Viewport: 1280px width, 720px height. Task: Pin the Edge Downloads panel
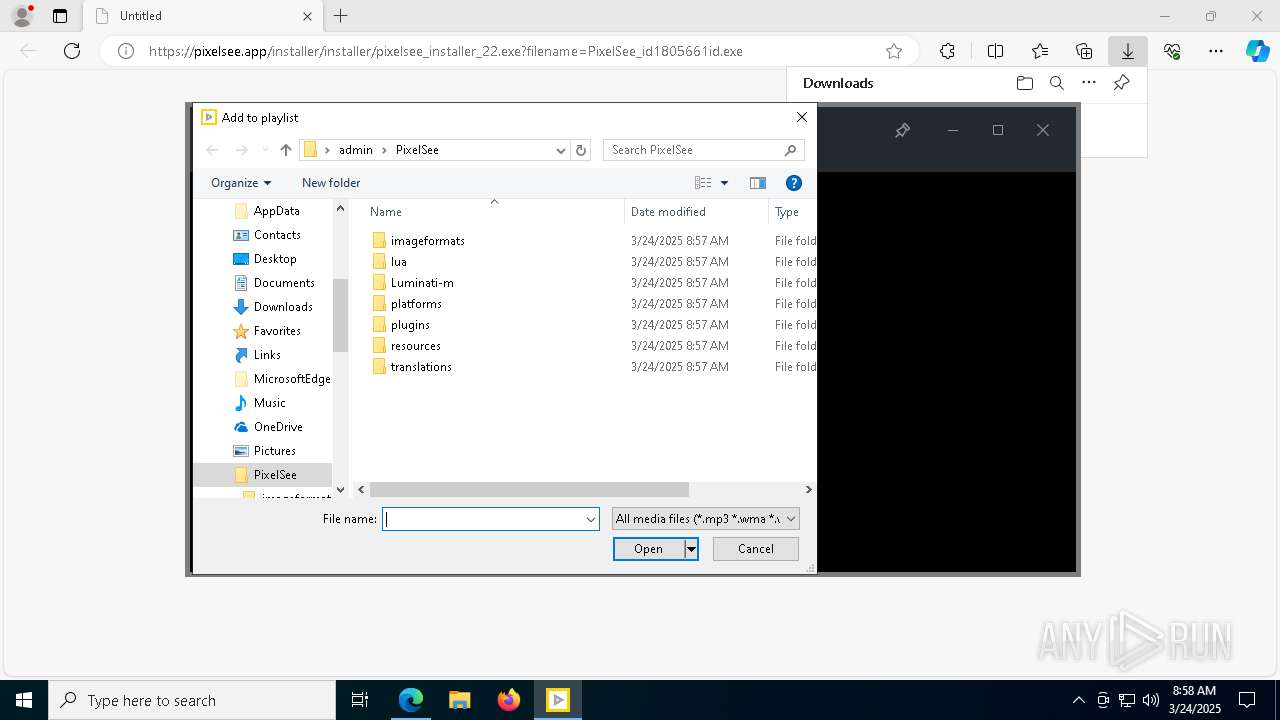point(1121,83)
